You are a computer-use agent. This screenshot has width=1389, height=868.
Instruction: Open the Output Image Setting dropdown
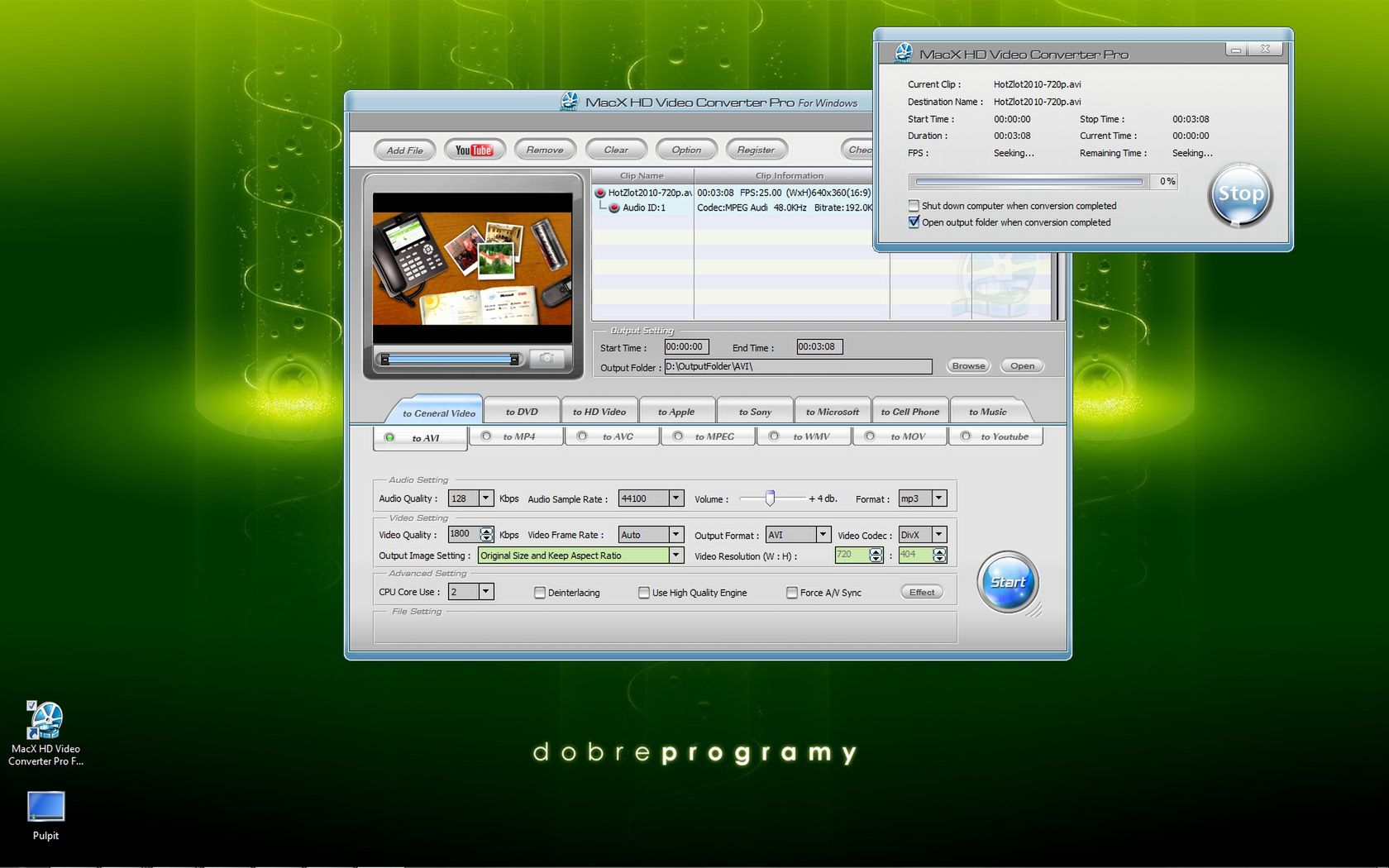(676, 556)
